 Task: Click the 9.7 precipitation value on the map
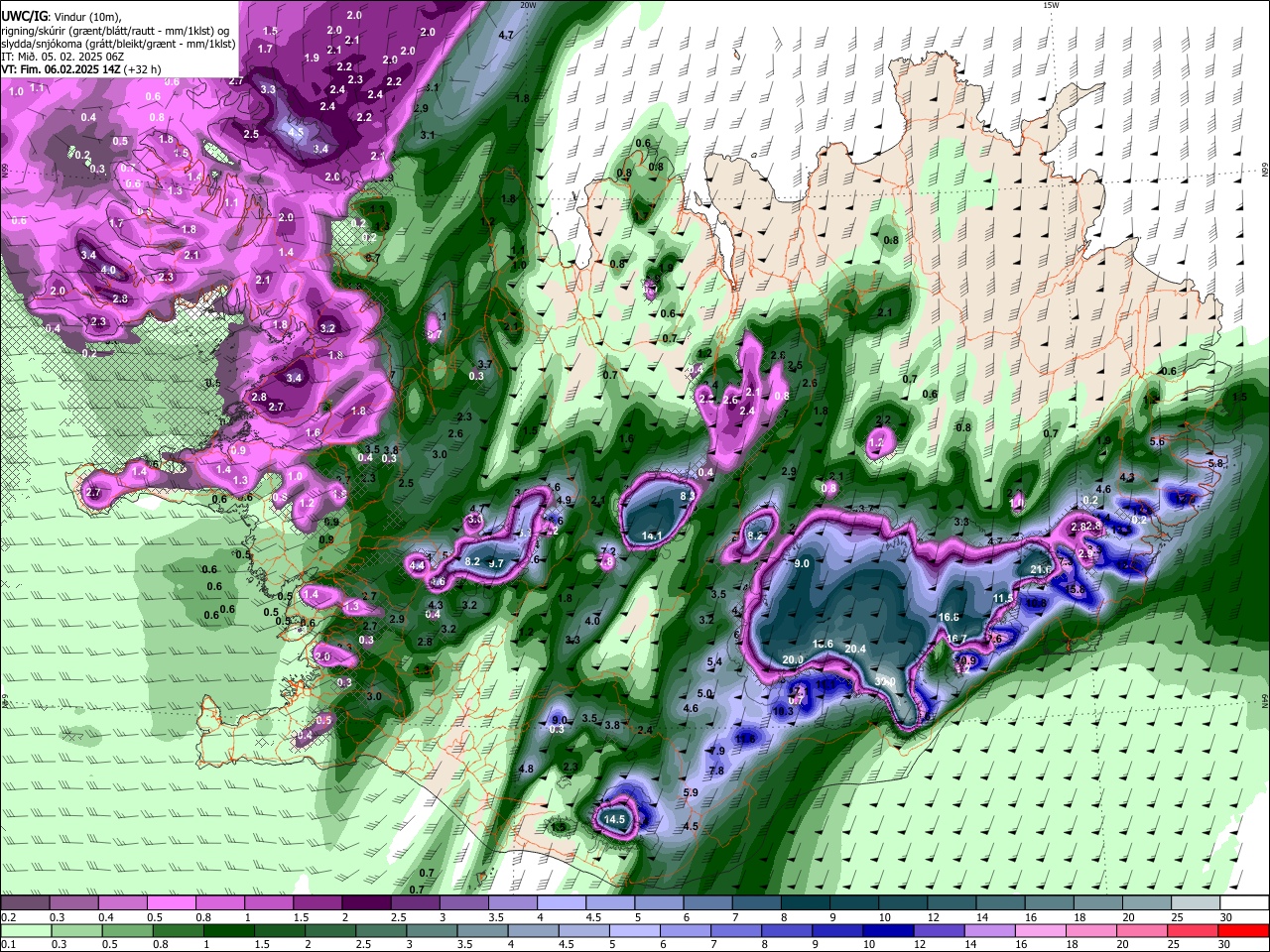[x=497, y=563]
